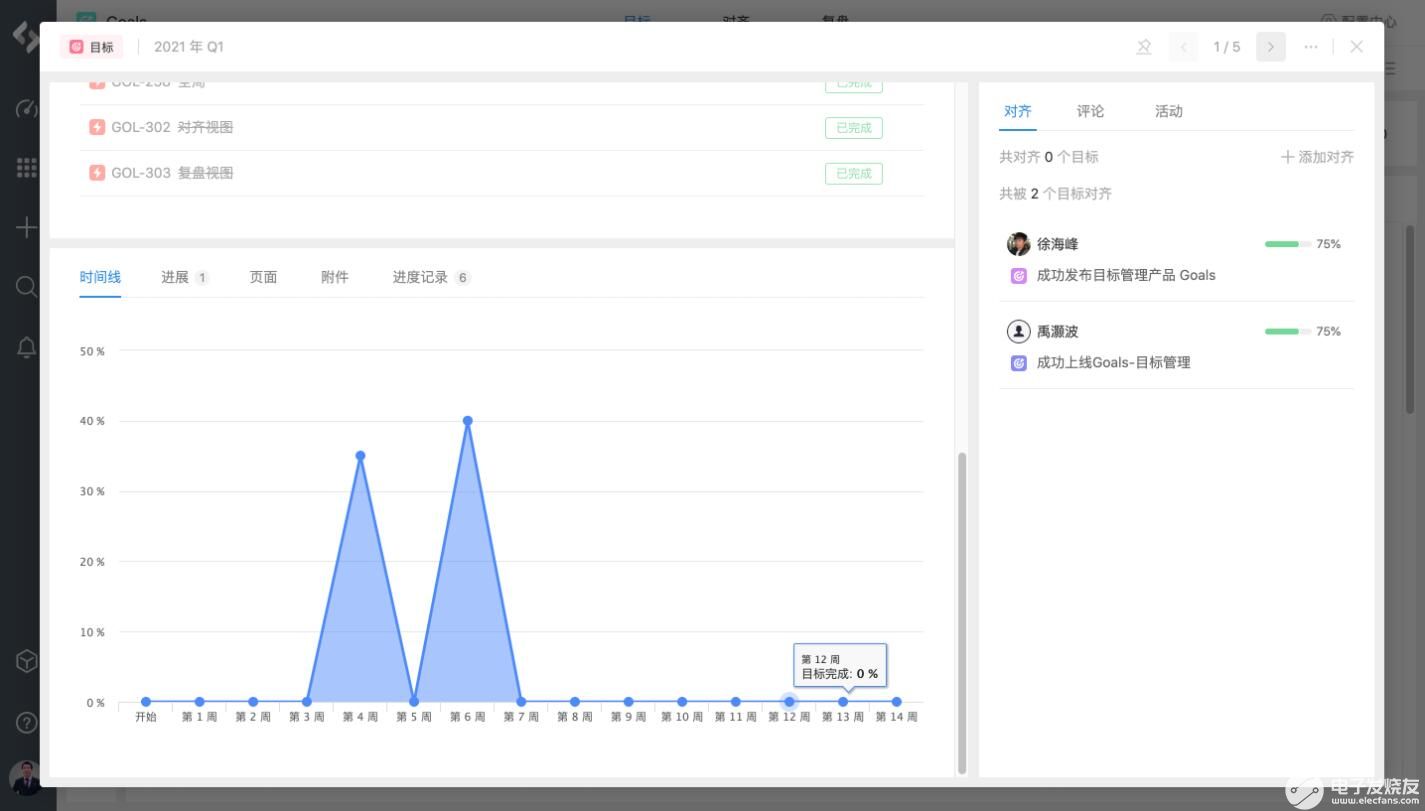Click the 目标 type badge in header
The width and height of the screenshot is (1425, 811).
click(x=91, y=47)
